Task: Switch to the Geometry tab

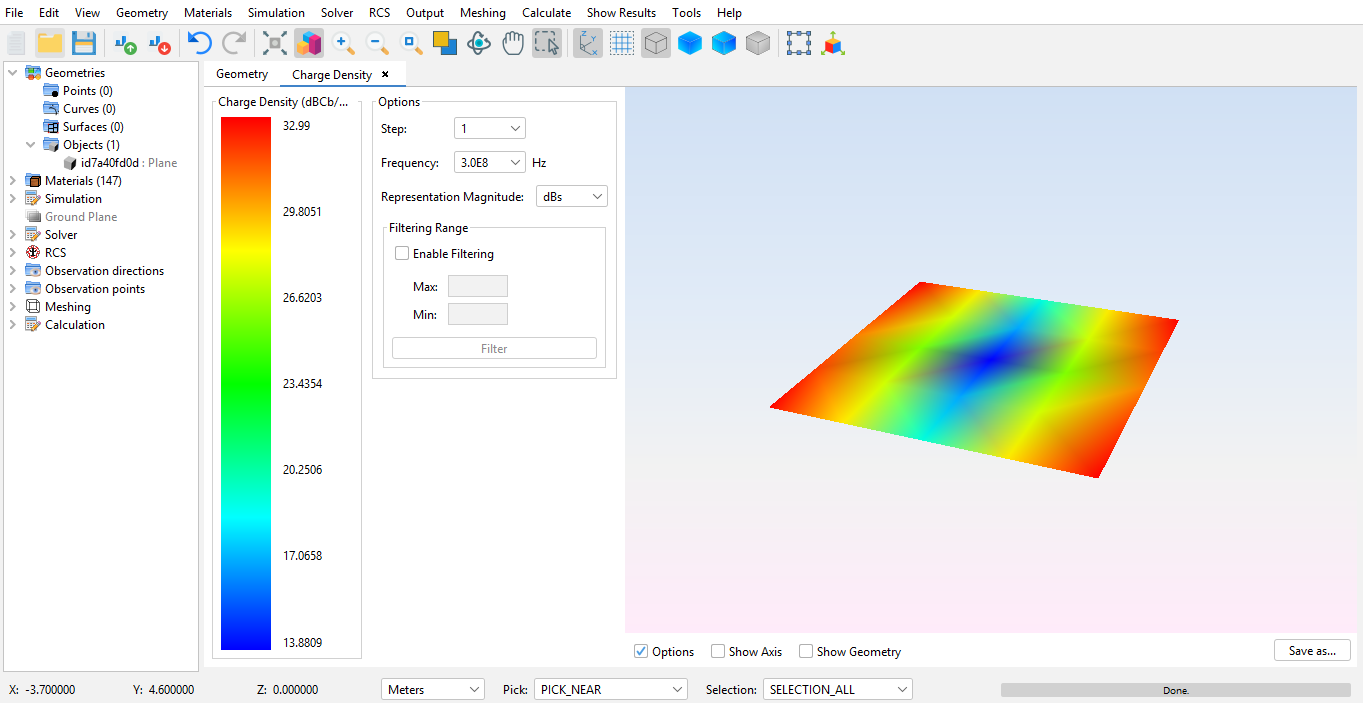Action: [x=242, y=74]
